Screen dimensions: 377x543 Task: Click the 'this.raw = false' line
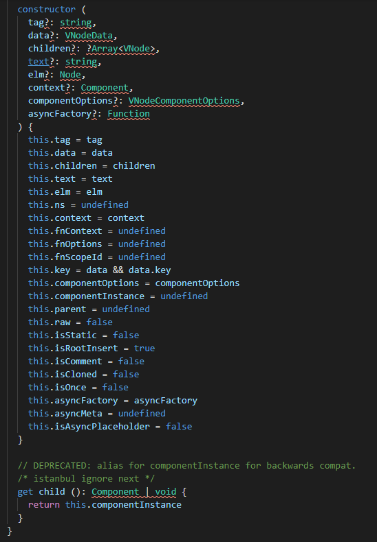pos(70,322)
